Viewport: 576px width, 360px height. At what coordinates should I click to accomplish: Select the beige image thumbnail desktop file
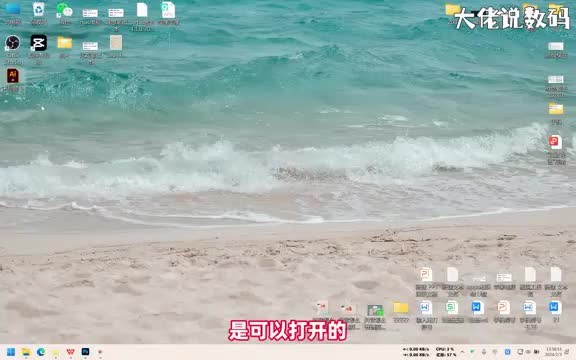pyautogui.click(x=116, y=43)
